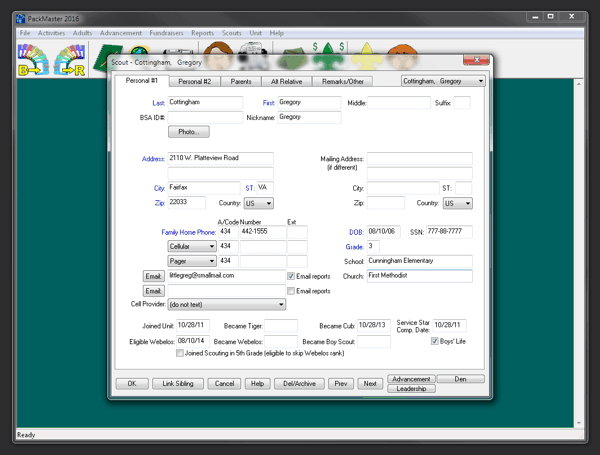Click main window scrollbar down arrow
The width and height of the screenshot is (600, 455).
click(579, 423)
